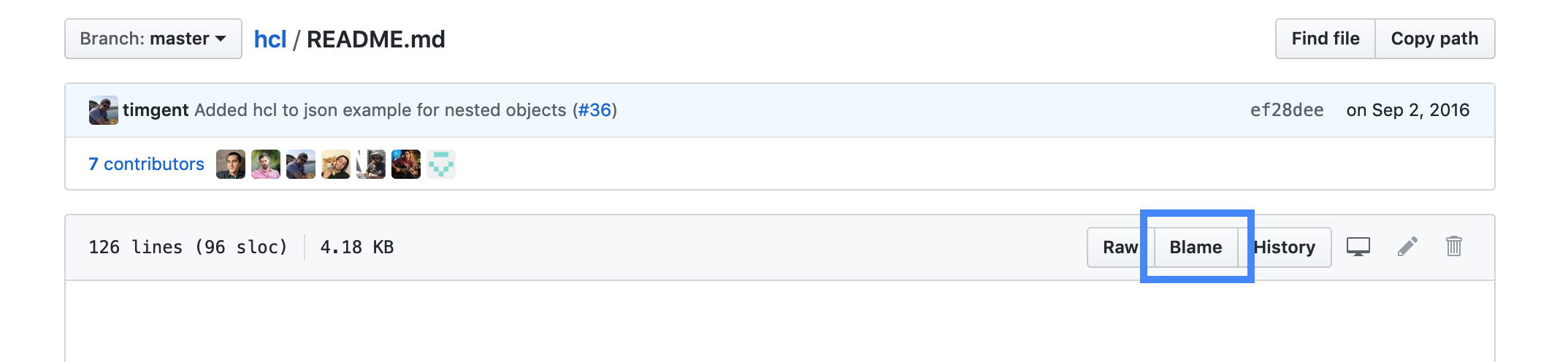View commit ef28dee
1568x362 pixels.
click(x=1286, y=110)
